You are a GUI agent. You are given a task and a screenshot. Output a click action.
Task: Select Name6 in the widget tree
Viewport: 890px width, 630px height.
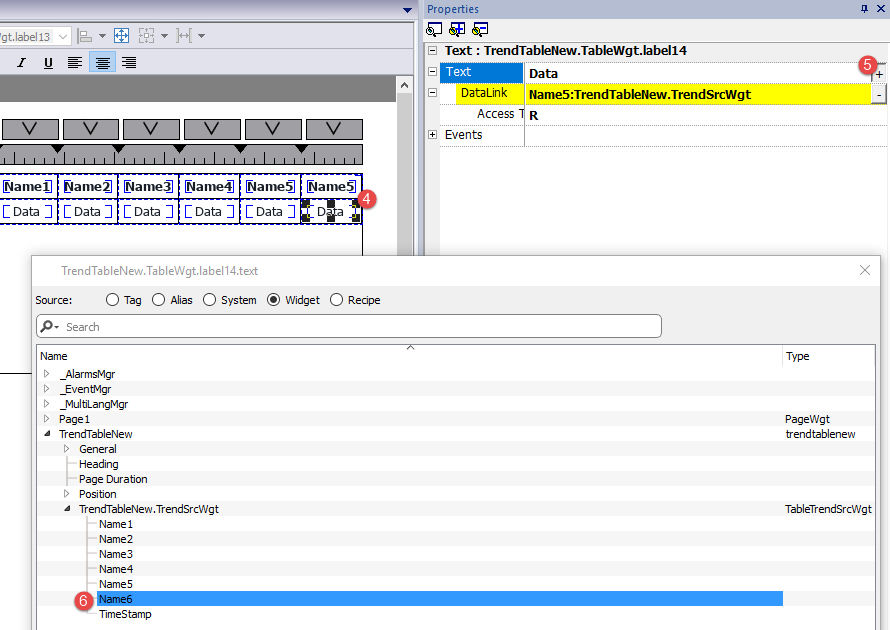115,599
